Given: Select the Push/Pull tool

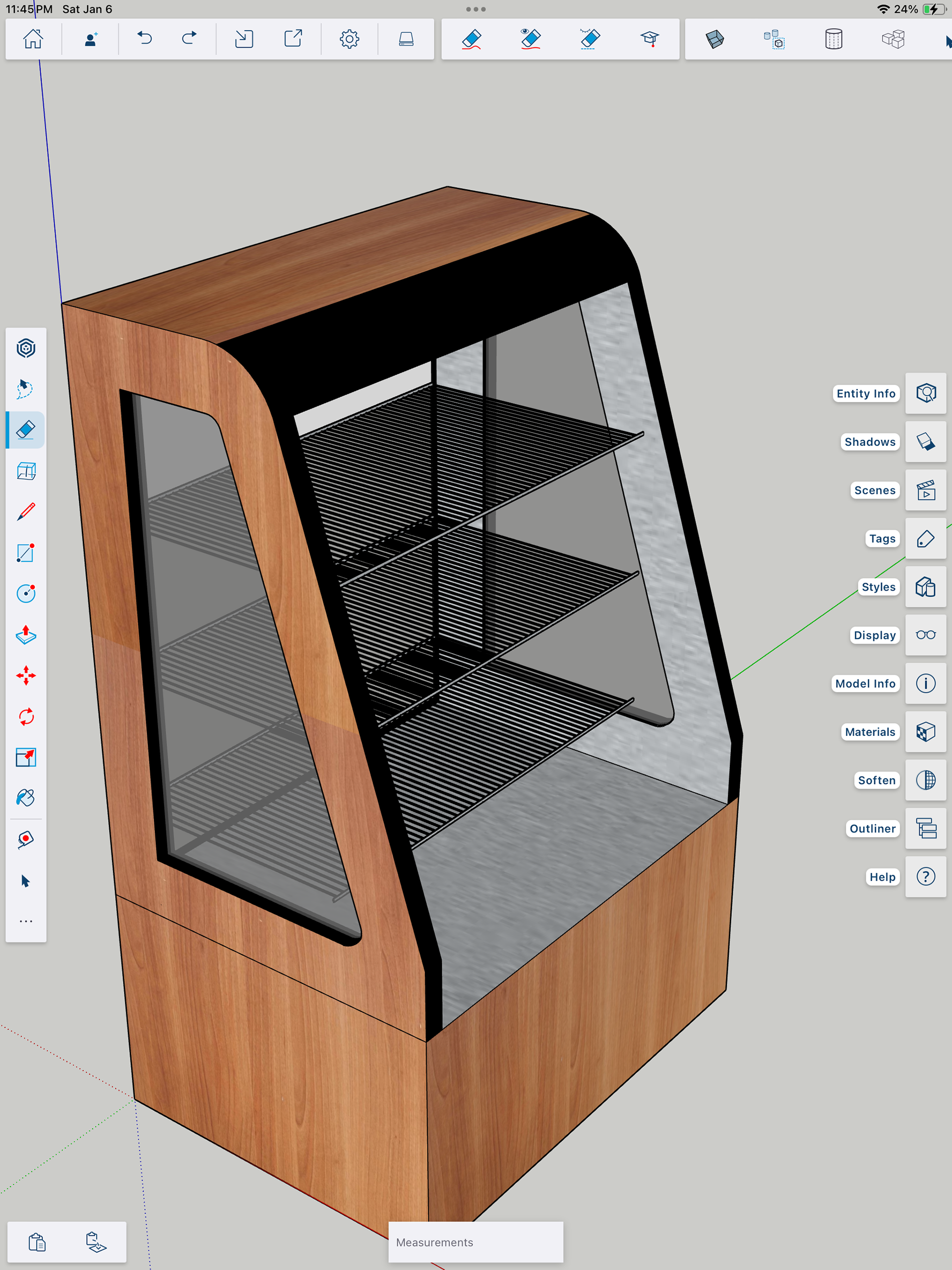Looking at the screenshot, I should pos(25,634).
